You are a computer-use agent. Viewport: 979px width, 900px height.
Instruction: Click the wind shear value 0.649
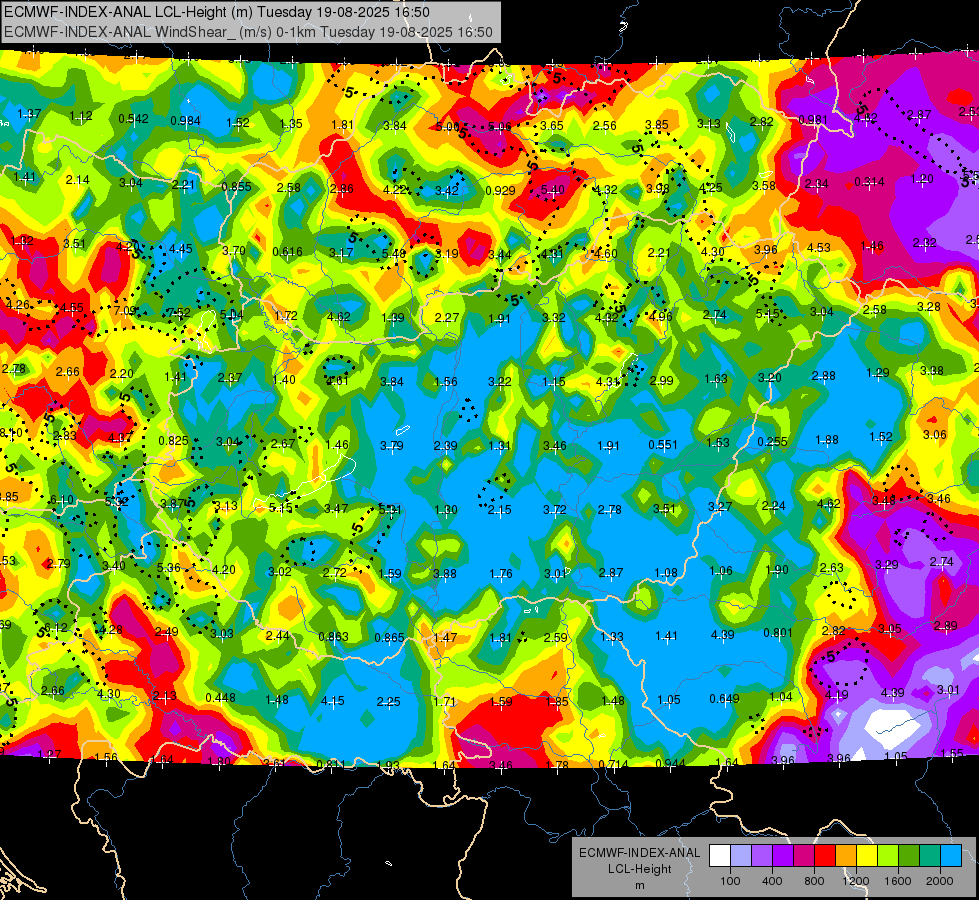click(x=724, y=698)
